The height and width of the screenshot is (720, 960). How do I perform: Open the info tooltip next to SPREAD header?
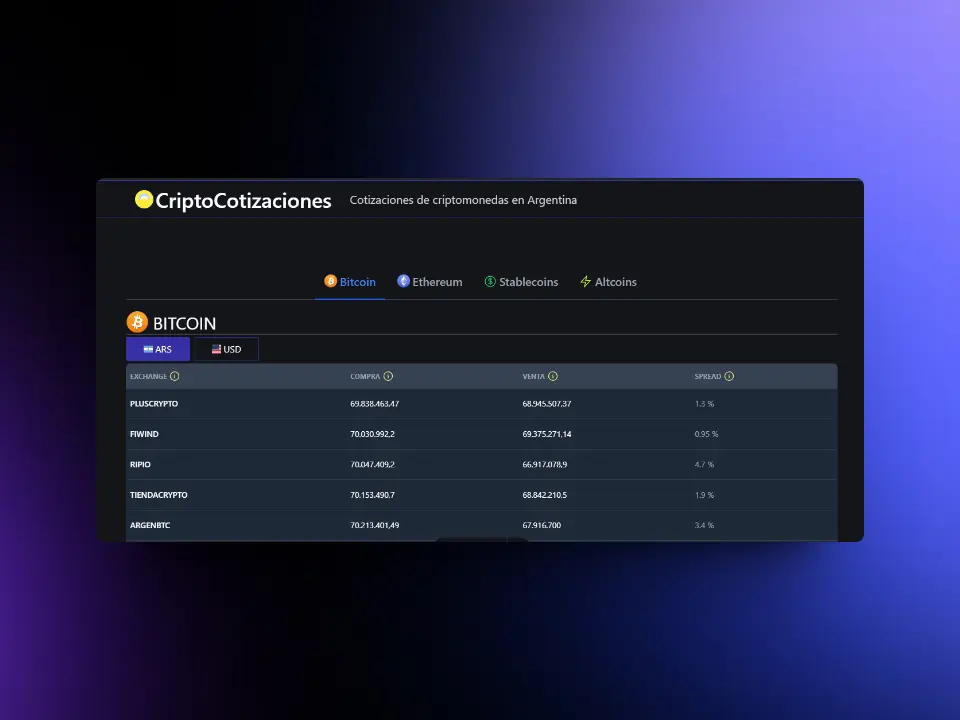click(729, 376)
